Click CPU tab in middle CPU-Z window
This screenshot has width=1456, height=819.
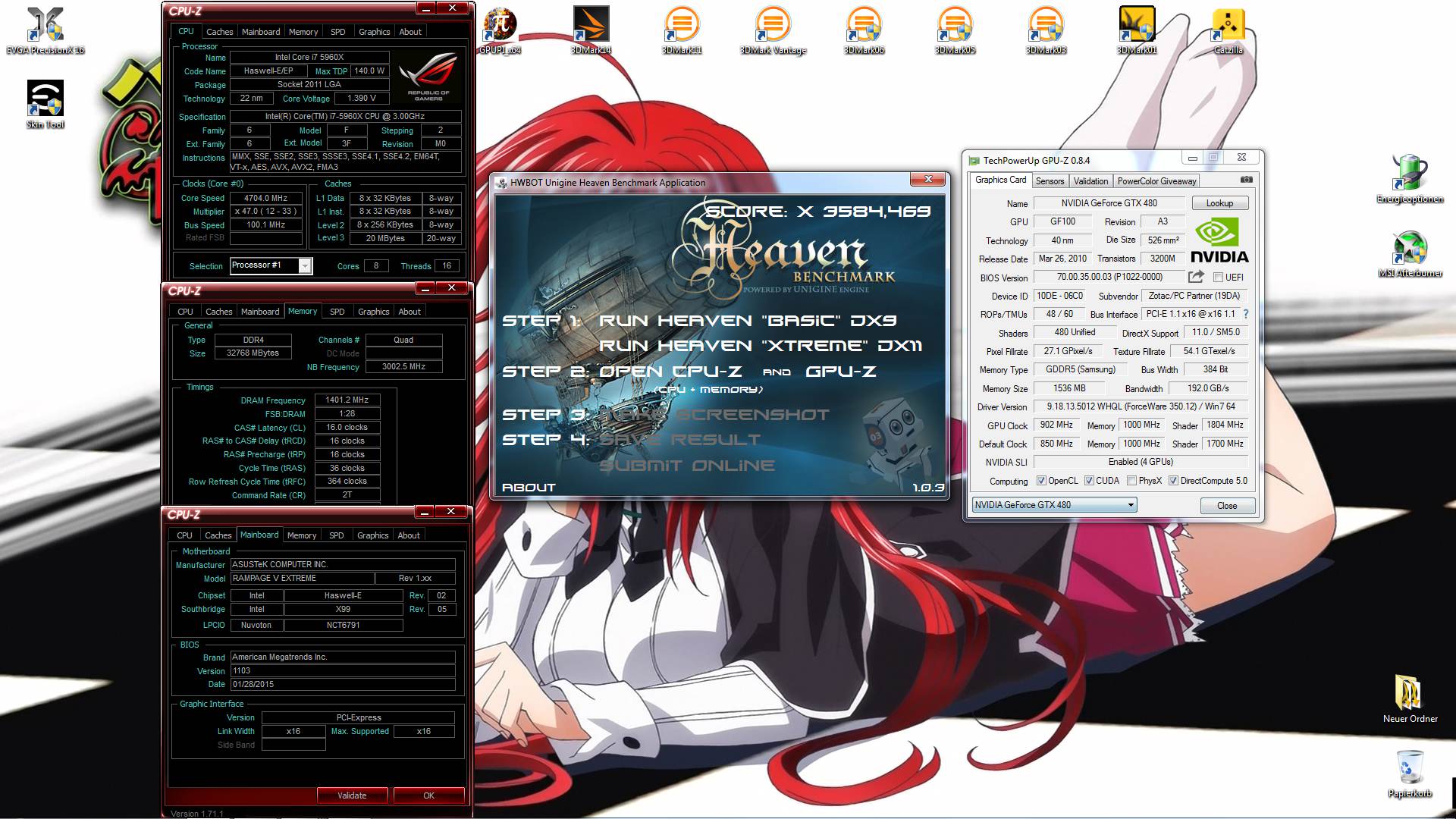[185, 312]
